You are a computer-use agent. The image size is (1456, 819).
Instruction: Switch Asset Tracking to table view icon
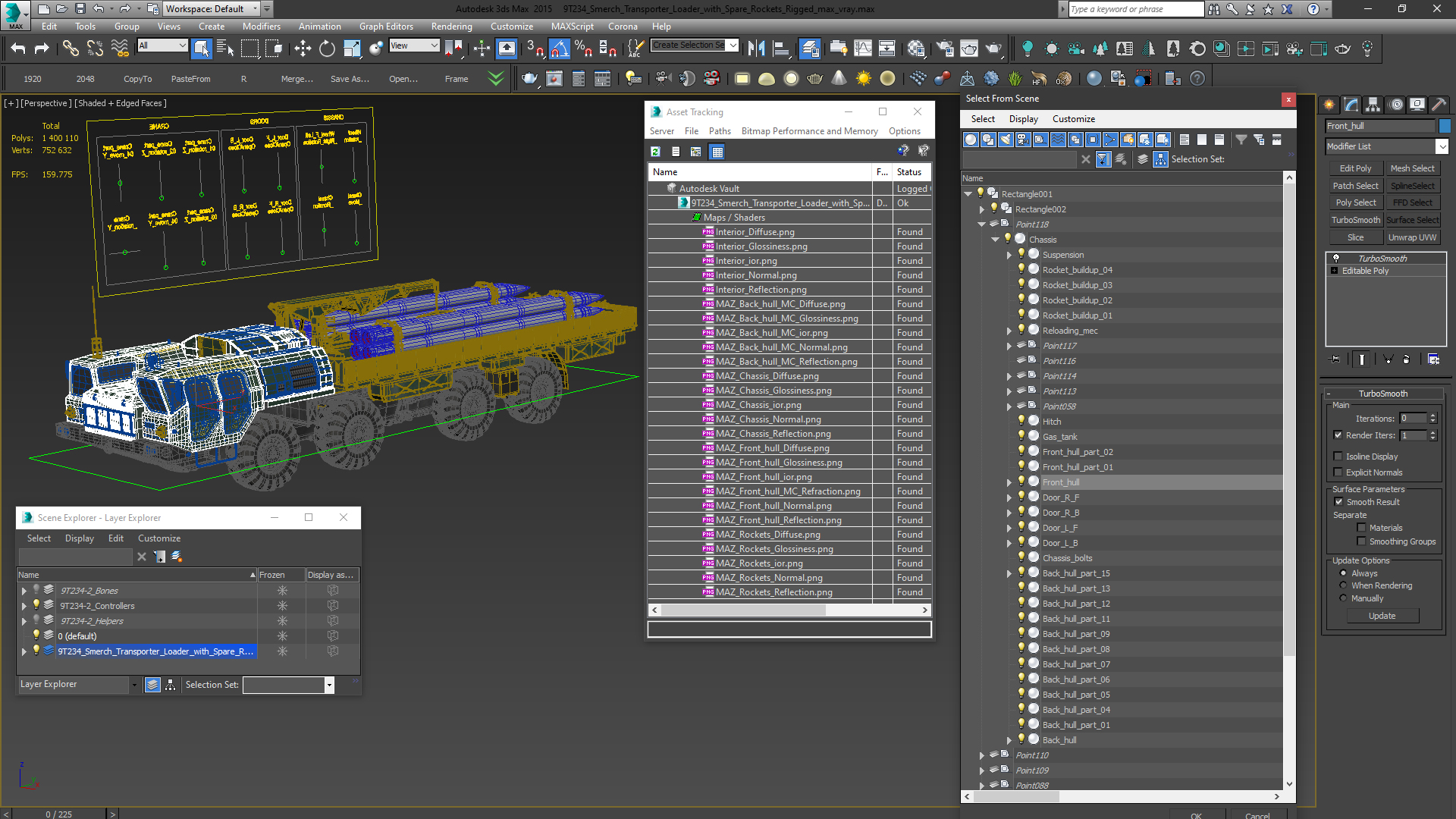(x=717, y=152)
